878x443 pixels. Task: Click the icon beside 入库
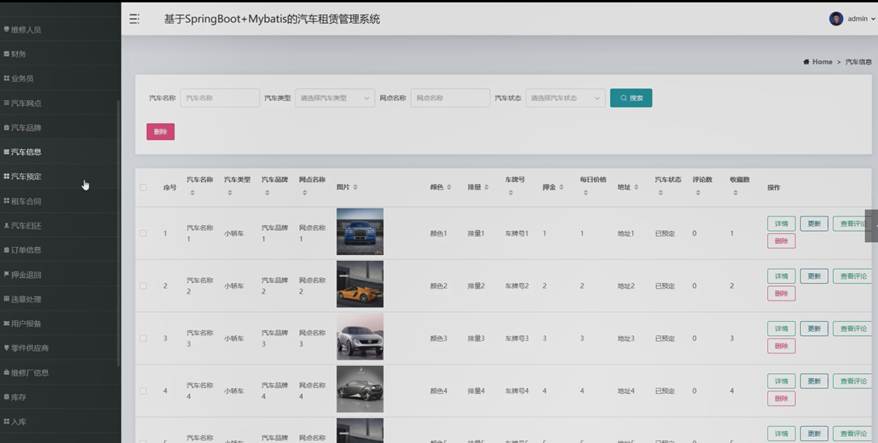pyautogui.click(x=6, y=421)
